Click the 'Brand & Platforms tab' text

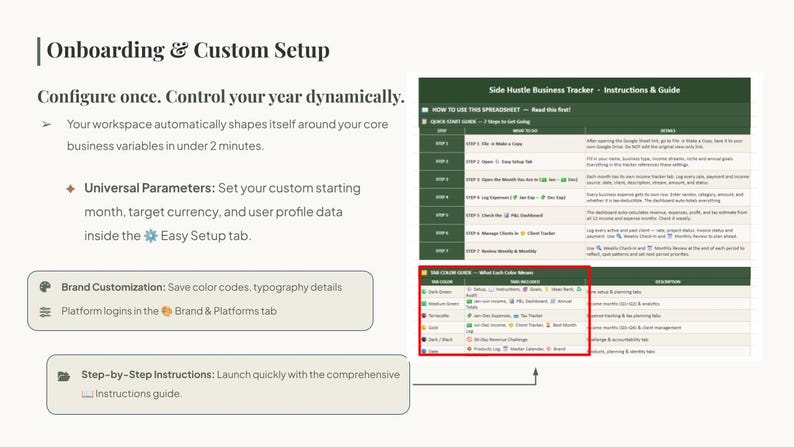[225, 311]
